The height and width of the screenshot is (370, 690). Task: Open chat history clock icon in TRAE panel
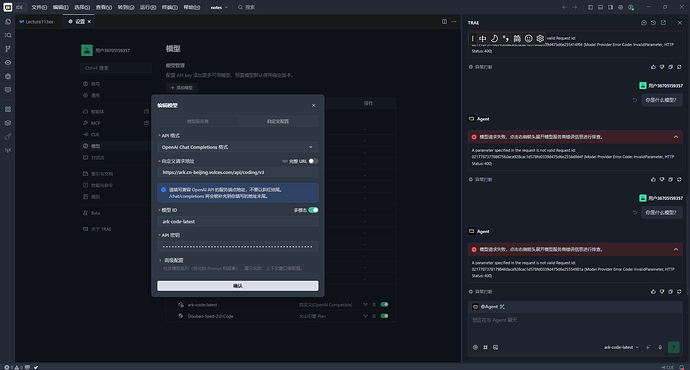pos(653,22)
